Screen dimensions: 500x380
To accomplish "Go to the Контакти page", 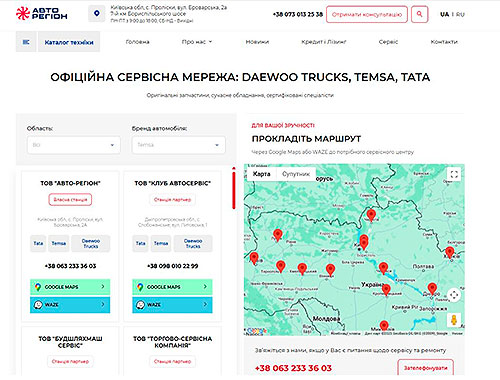I will (x=444, y=42).
